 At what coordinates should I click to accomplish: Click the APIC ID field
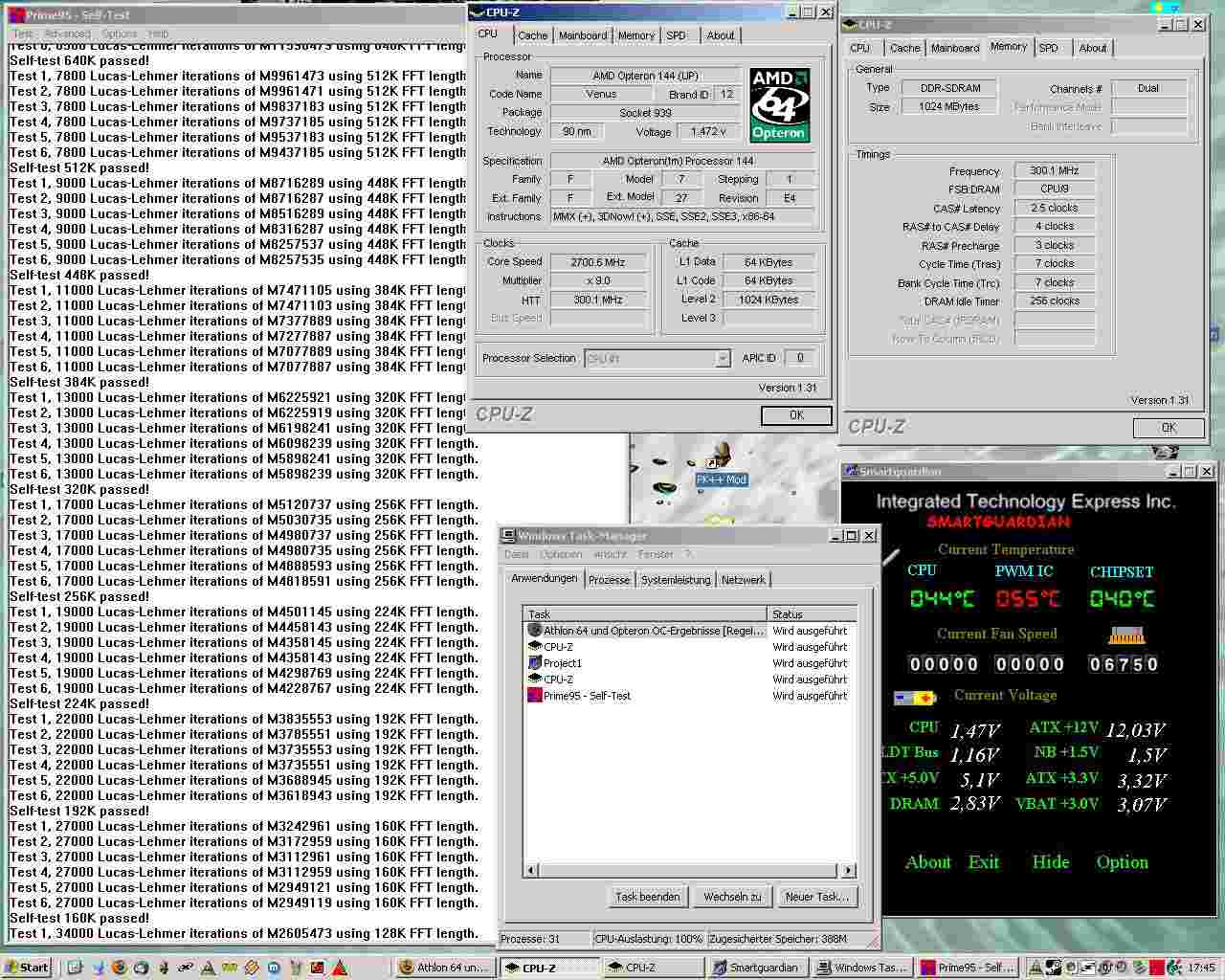[800, 358]
